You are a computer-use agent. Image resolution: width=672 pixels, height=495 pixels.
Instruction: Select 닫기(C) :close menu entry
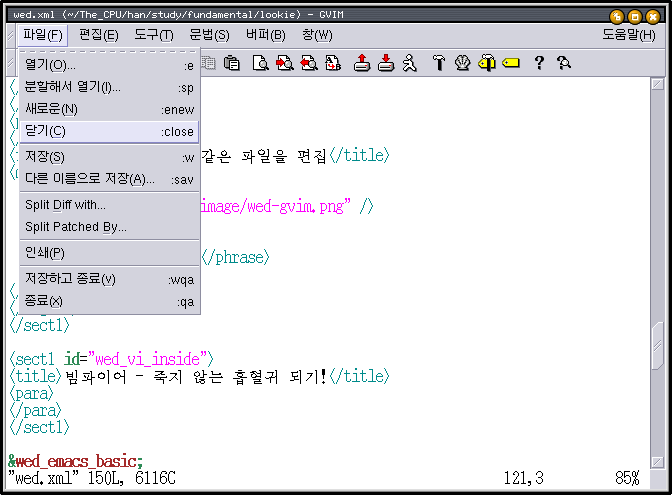109,131
